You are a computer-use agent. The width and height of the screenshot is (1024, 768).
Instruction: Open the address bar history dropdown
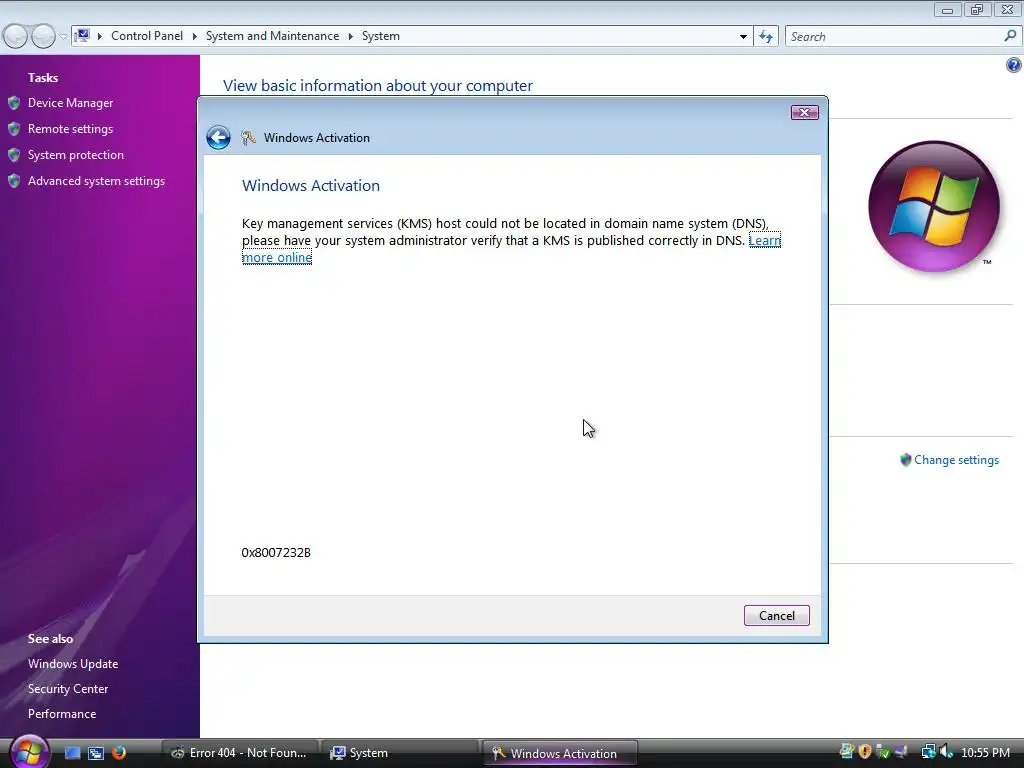(743, 37)
